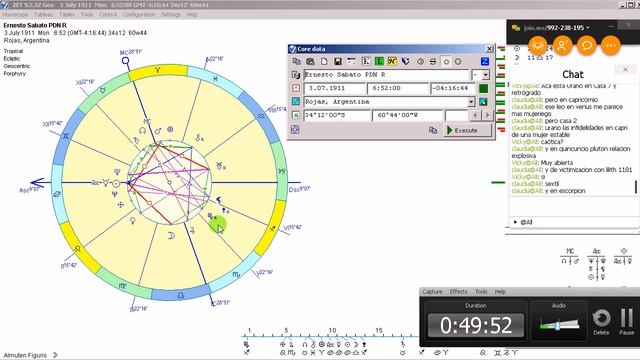Click the Moon symbol in the chart
This screenshot has width=640, height=360.
click(x=171, y=236)
